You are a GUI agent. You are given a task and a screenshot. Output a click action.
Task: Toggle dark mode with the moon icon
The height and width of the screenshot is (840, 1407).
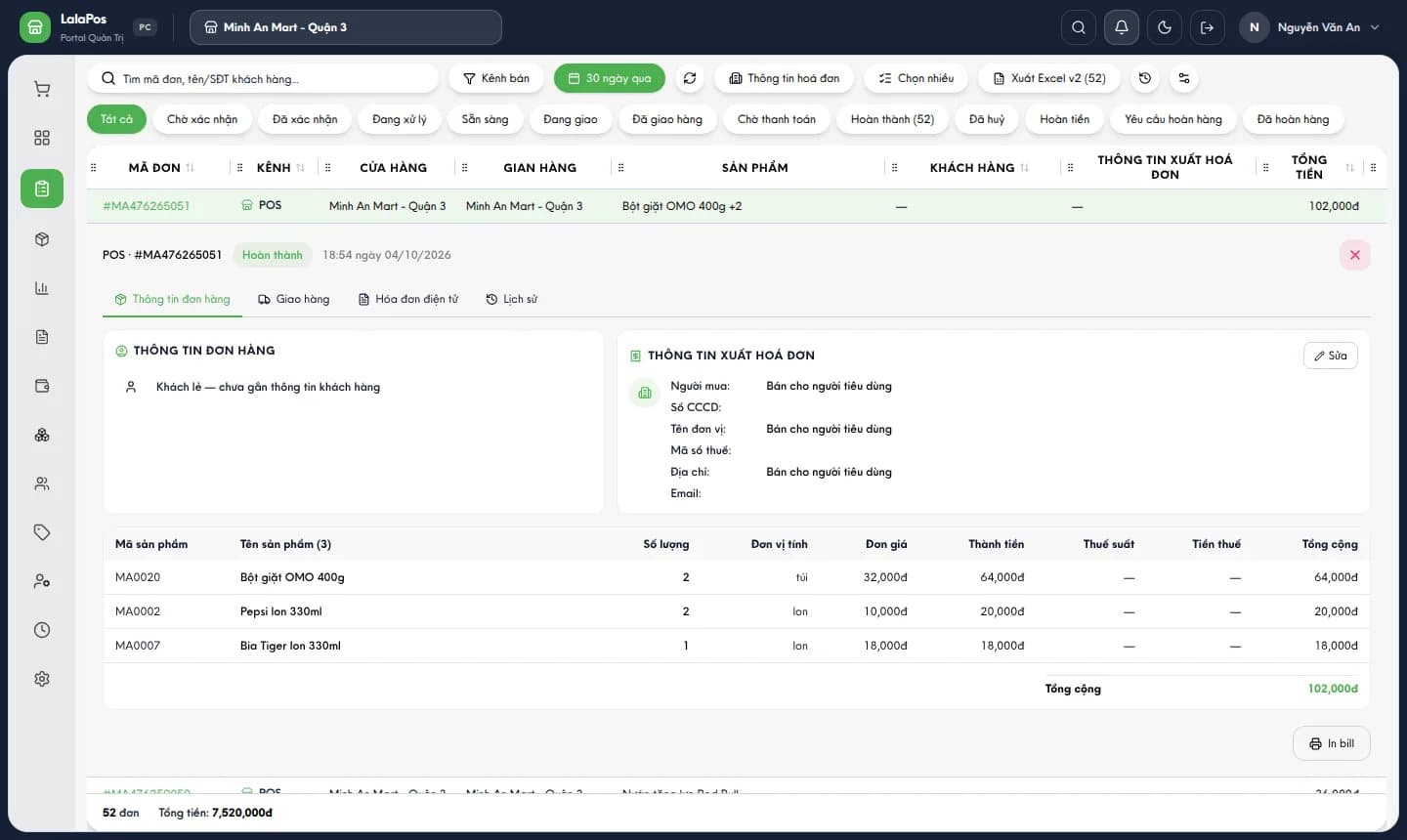click(x=1165, y=27)
